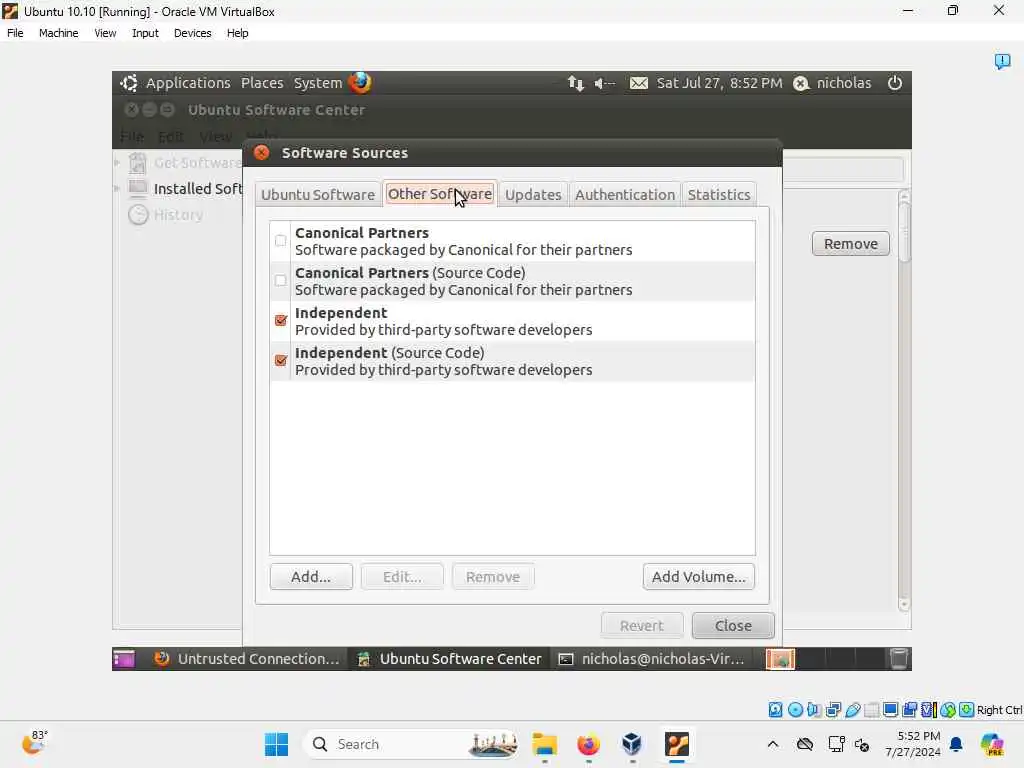Click the VirtualBox recording indicator
1024x768 pixels.
pyautogui.click(x=909, y=710)
